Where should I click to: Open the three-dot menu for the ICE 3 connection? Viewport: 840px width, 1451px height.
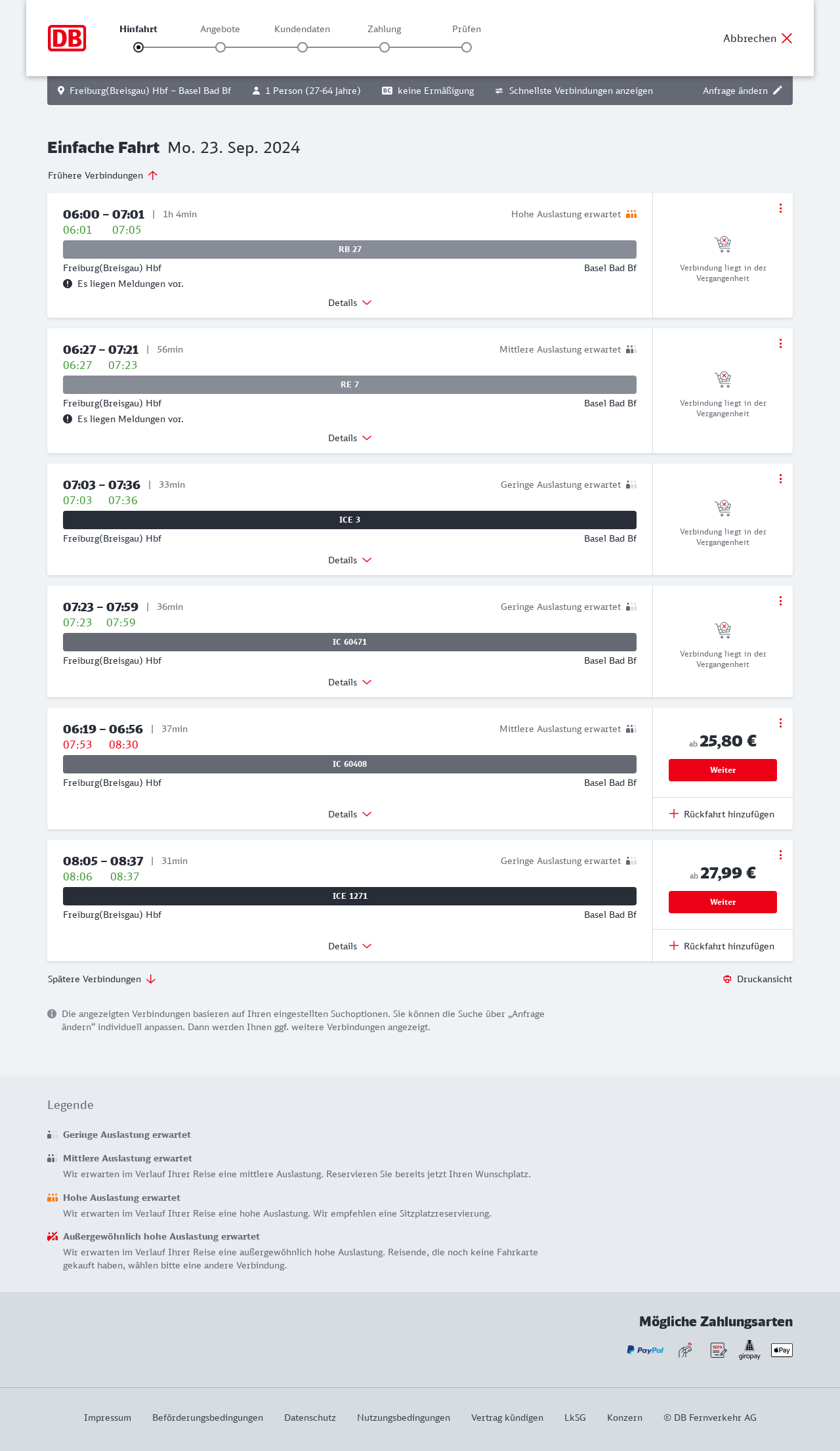coord(780,479)
